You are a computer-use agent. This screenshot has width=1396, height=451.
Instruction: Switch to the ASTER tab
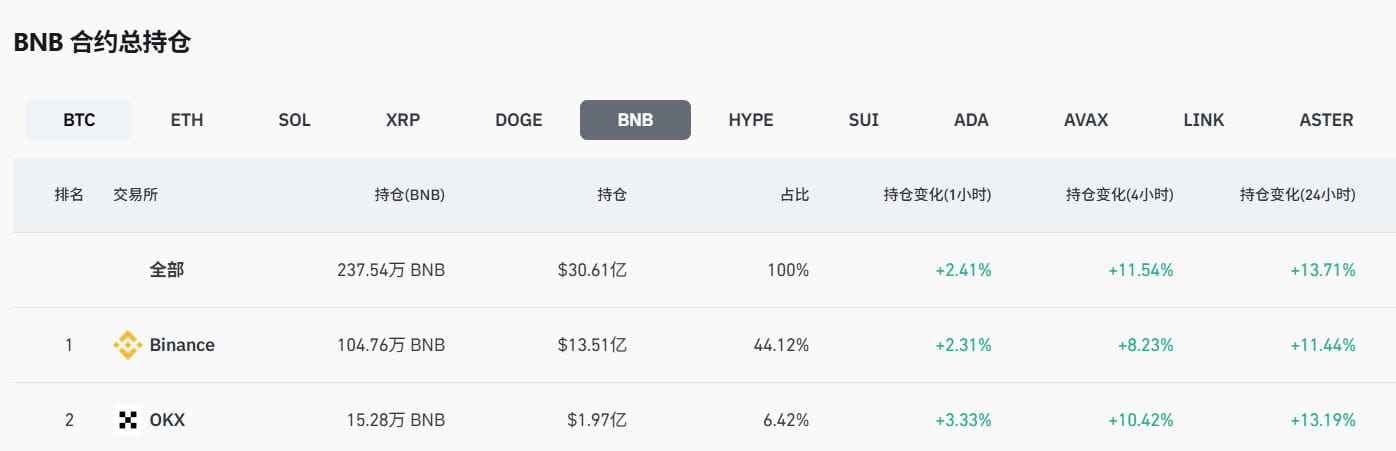click(1326, 120)
